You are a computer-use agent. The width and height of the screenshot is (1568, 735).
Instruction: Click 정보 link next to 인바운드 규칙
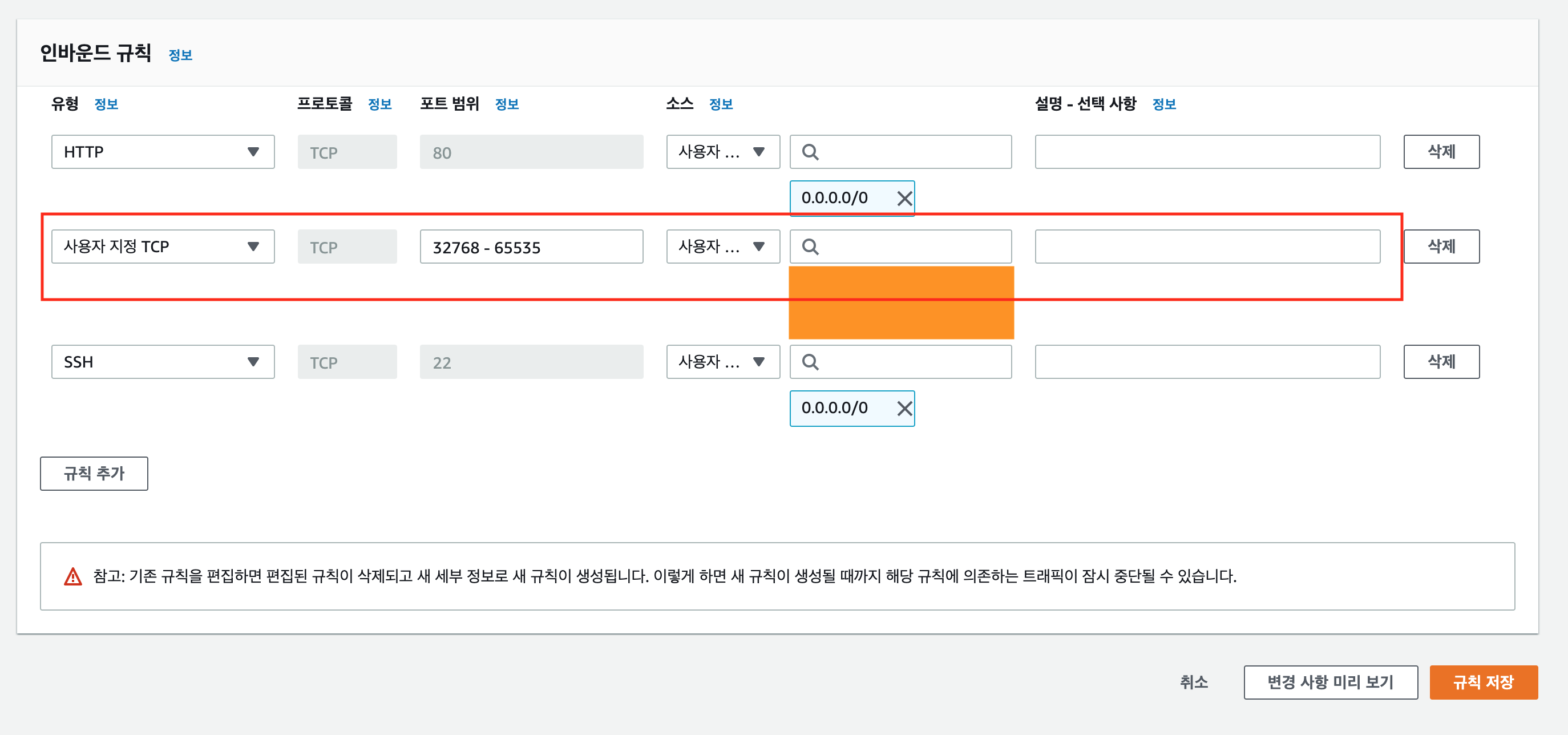[x=180, y=55]
